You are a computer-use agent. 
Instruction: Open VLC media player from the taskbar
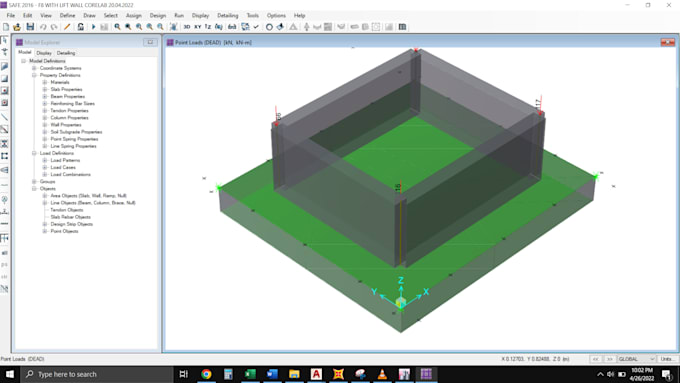pyautogui.click(x=382, y=374)
